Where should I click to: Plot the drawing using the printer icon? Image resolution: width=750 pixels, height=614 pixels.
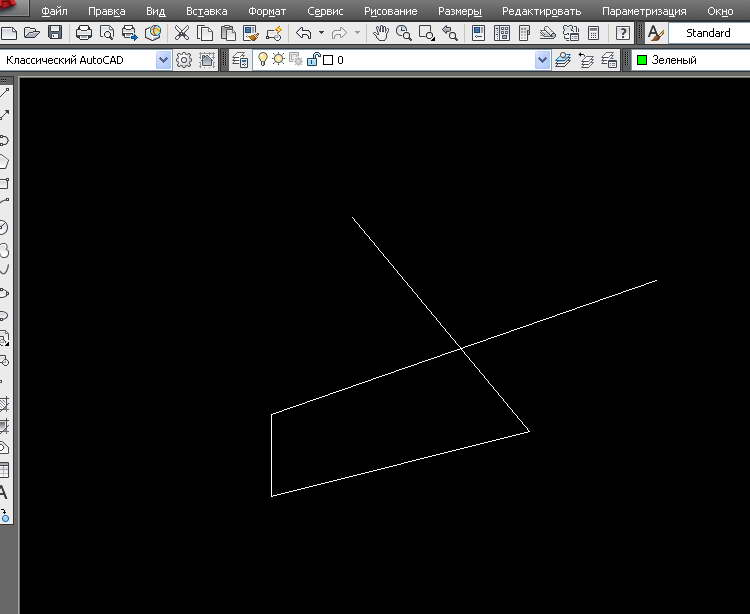tap(84, 33)
